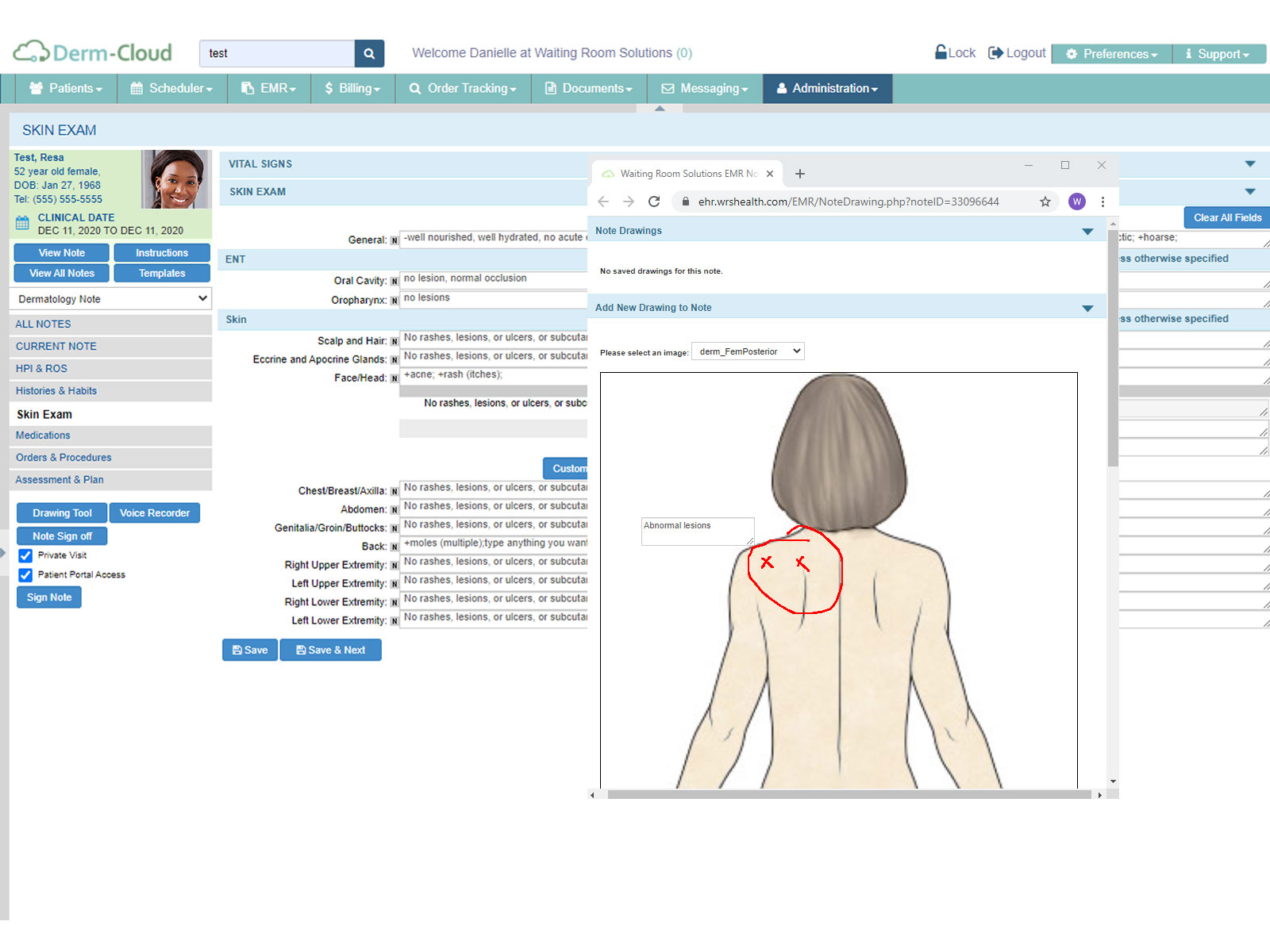Open the Messaging menu
Viewport: 1270px width, 952px height.
click(x=705, y=88)
